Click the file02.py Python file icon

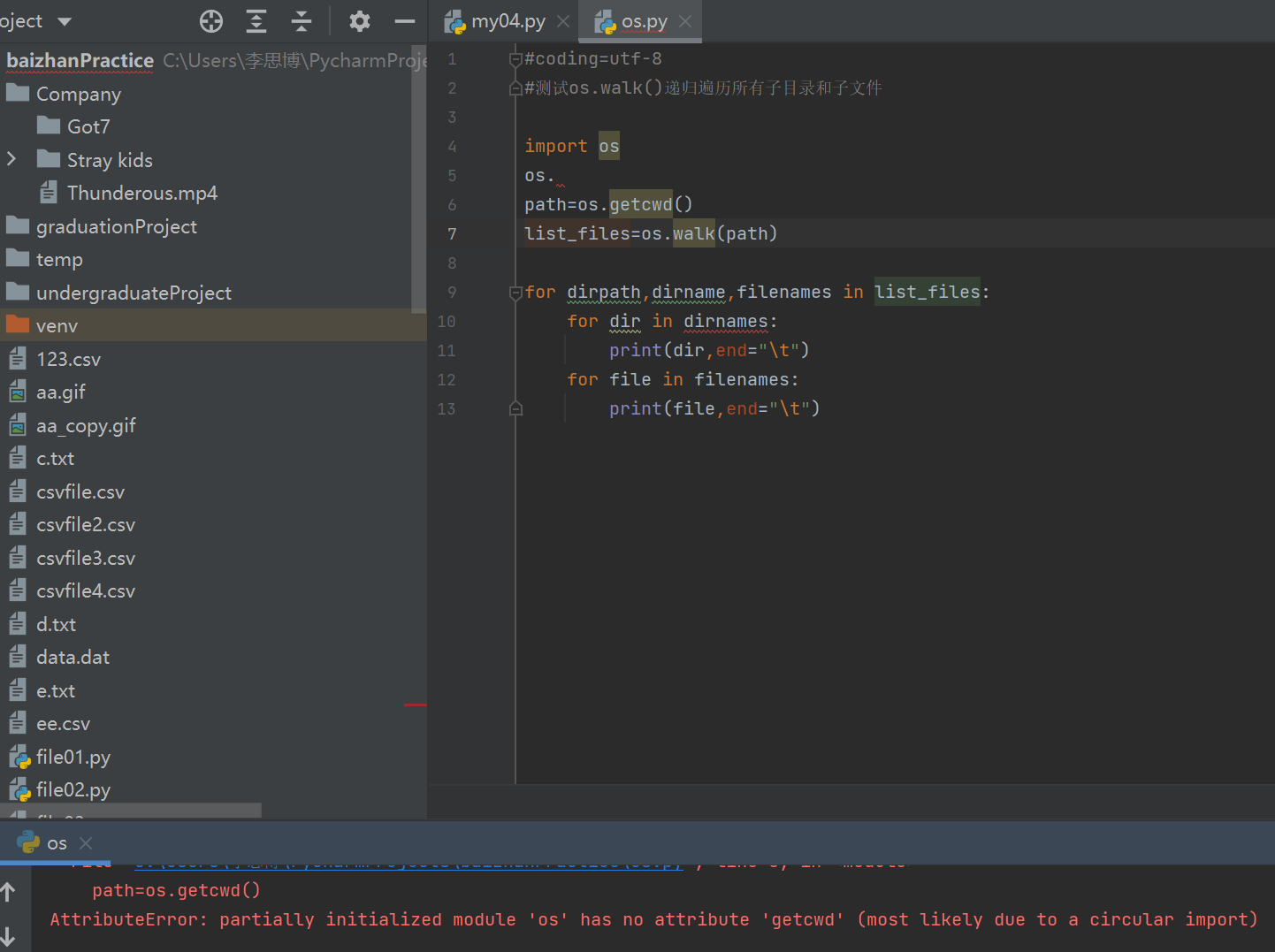[x=19, y=790]
